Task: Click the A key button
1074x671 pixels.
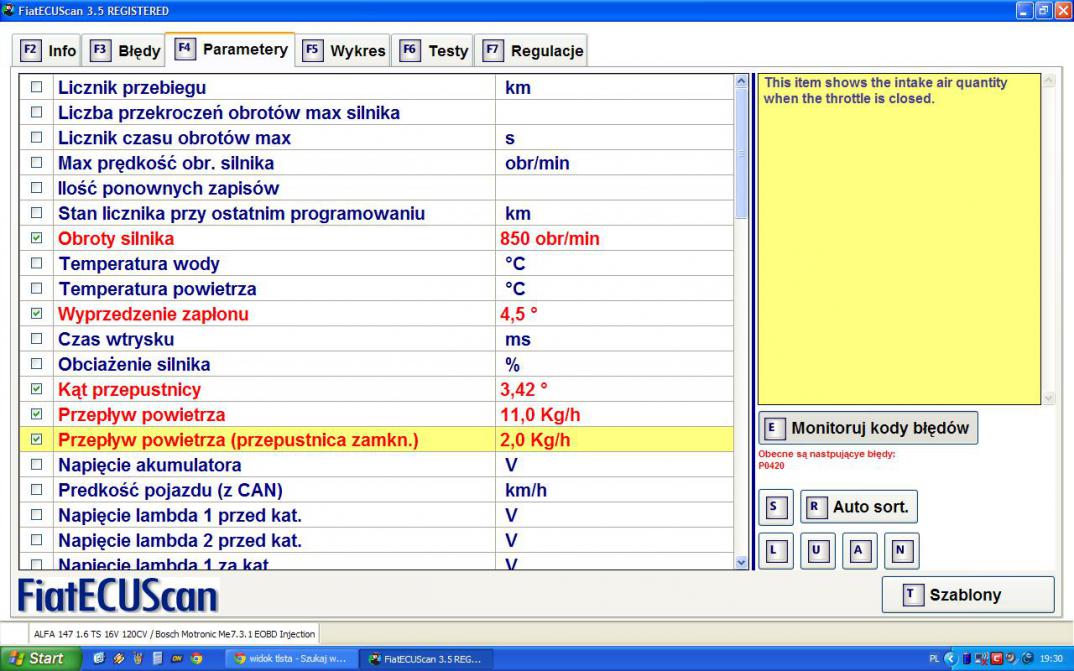Action: pos(860,550)
